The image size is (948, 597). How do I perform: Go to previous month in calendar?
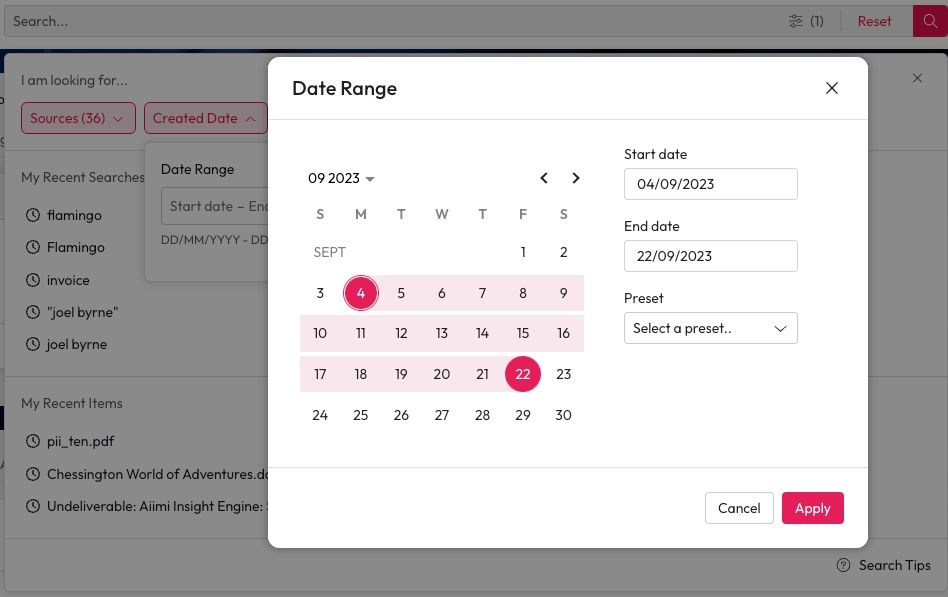tap(544, 178)
